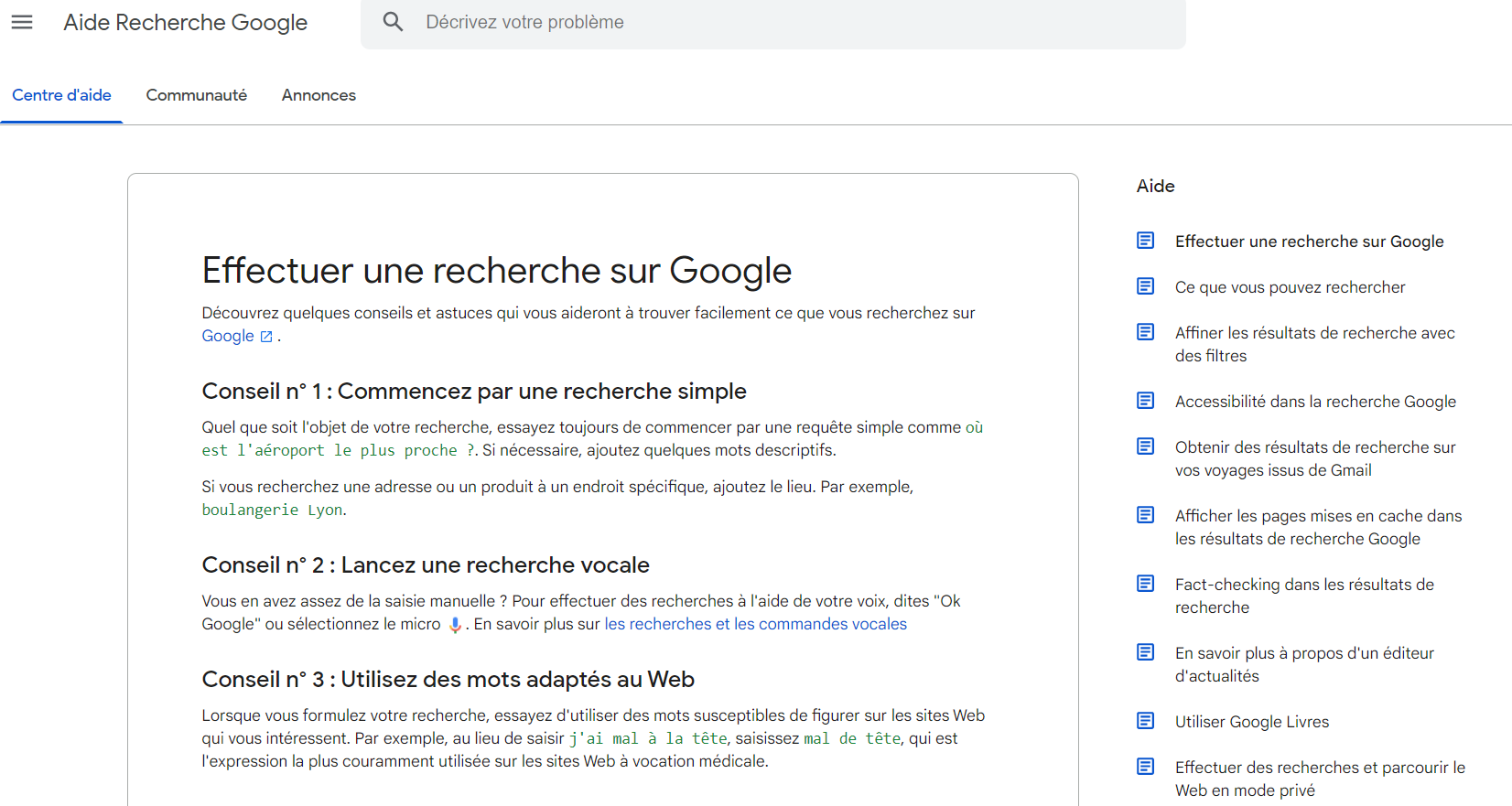The height and width of the screenshot is (806, 1512).
Task: Click the article icon beside Accessibilité dans la recherche
Action: tap(1145, 401)
